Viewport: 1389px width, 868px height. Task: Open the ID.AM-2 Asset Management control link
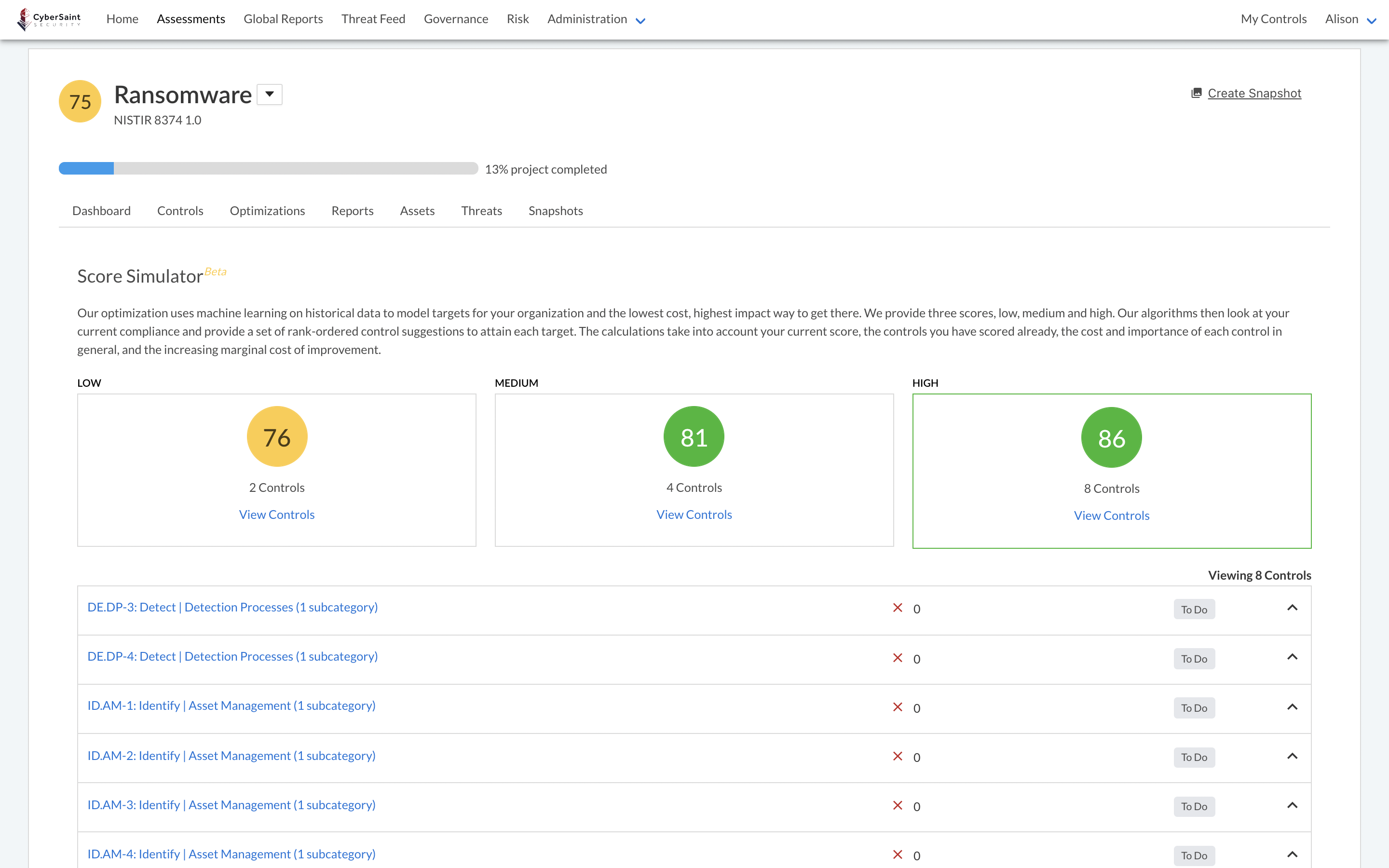click(231, 756)
